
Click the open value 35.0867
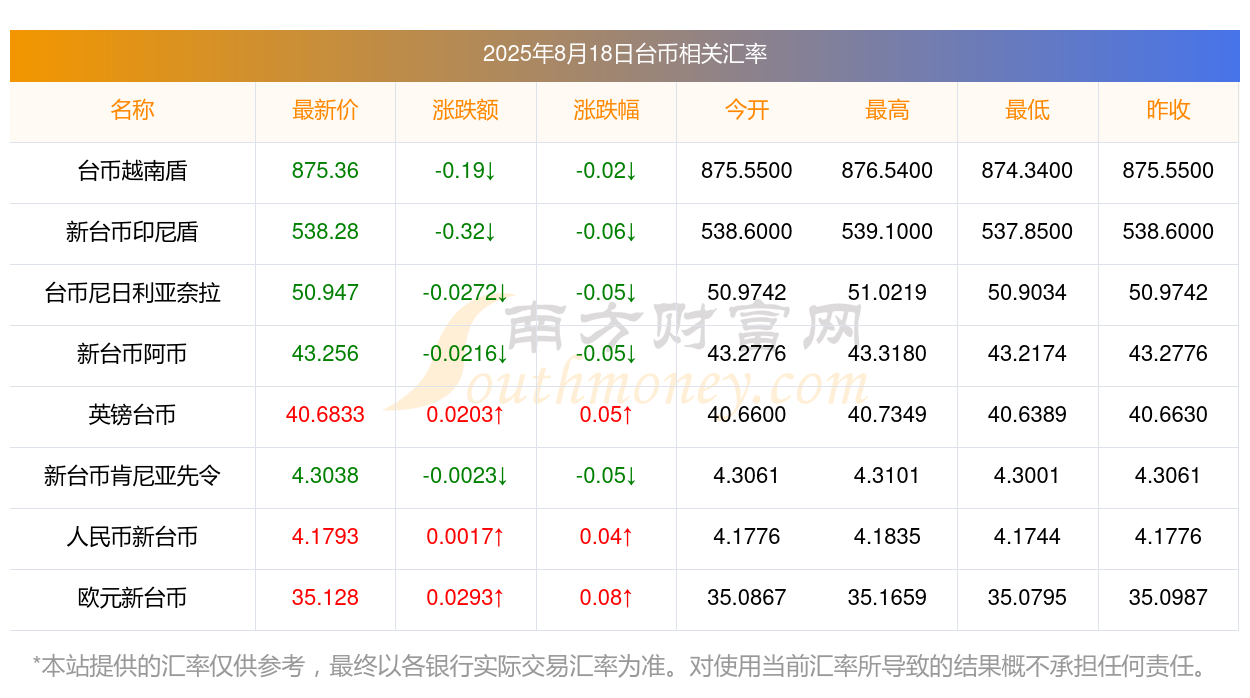coord(746,598)
